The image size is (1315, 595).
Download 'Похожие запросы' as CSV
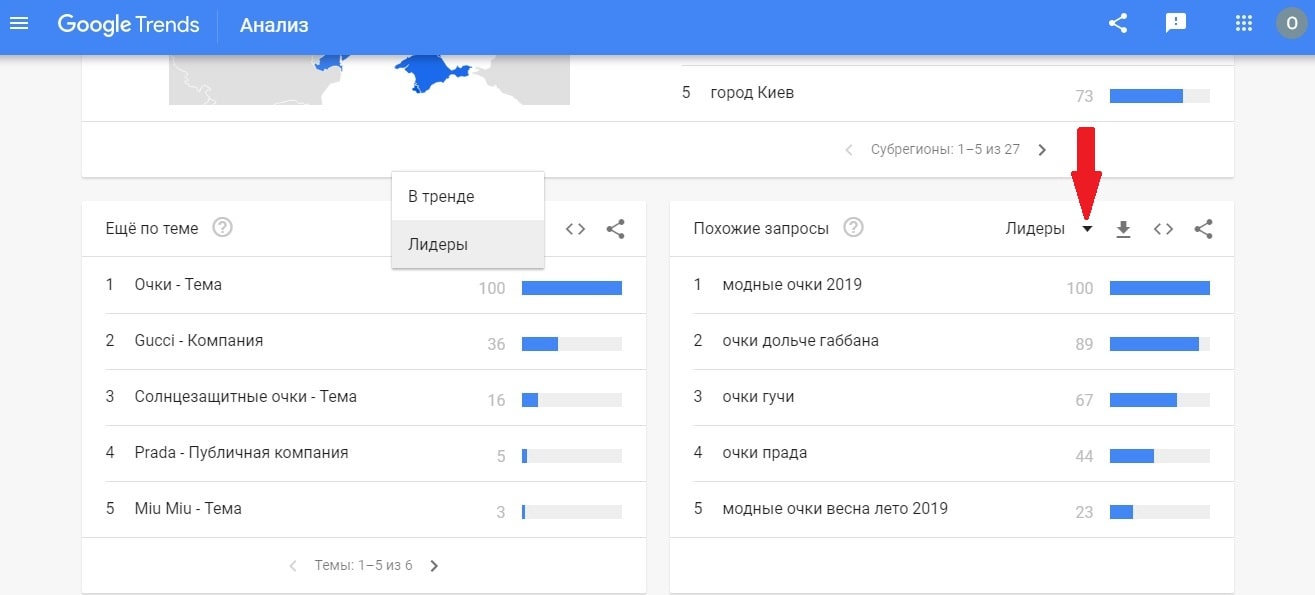tap(1123, 229)
